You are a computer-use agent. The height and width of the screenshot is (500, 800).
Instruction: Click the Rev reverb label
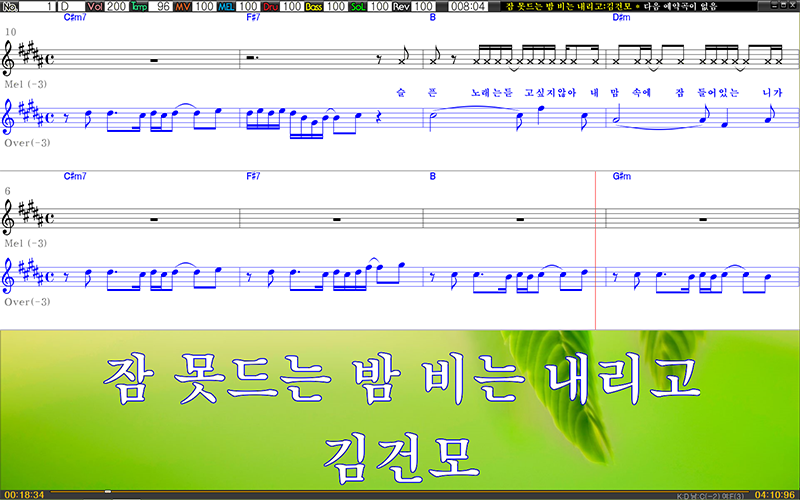pyautogui.click(x=401, y=6)
